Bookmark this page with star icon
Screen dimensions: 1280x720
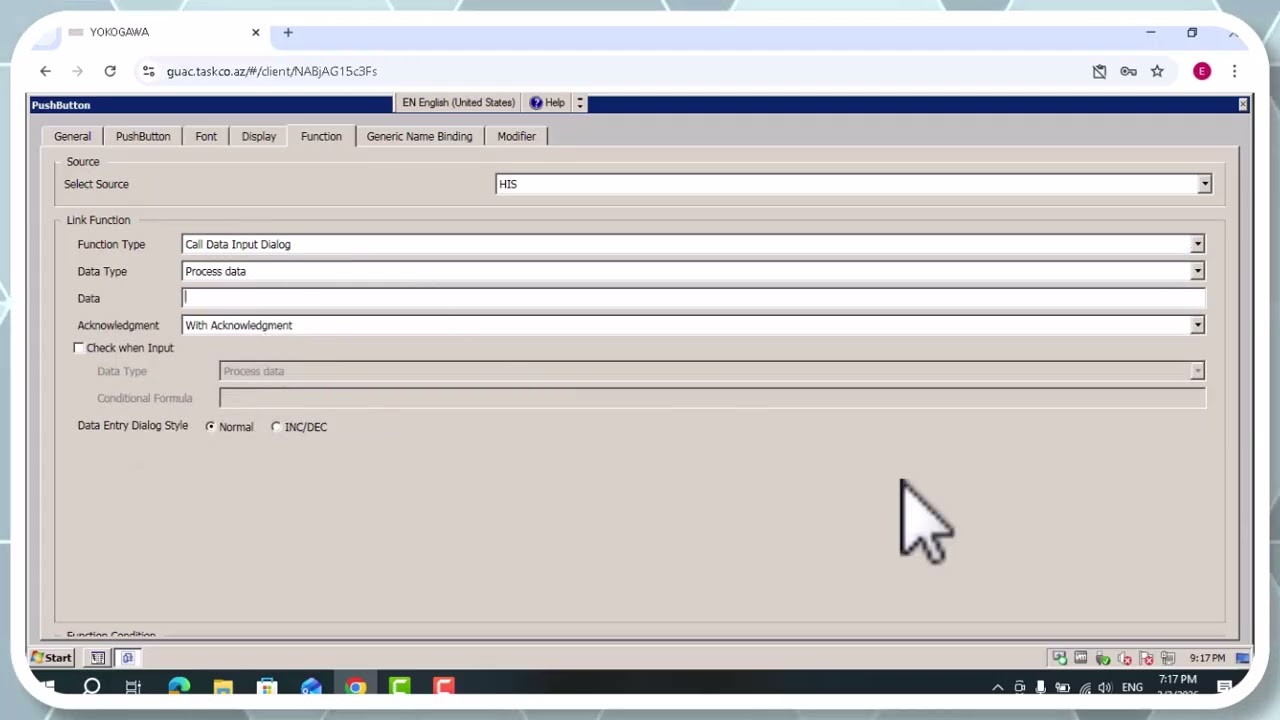click(x=1157, y=71)
